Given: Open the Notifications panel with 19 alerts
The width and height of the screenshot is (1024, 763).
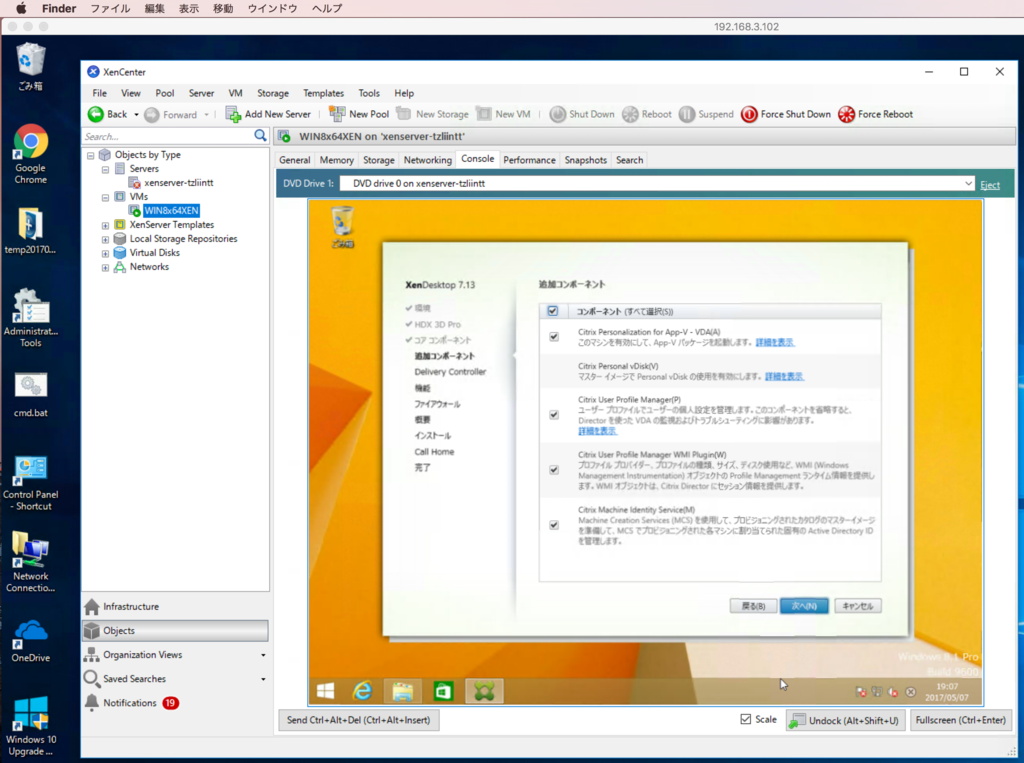Looking at the screenshot, I should coord(131,703).
